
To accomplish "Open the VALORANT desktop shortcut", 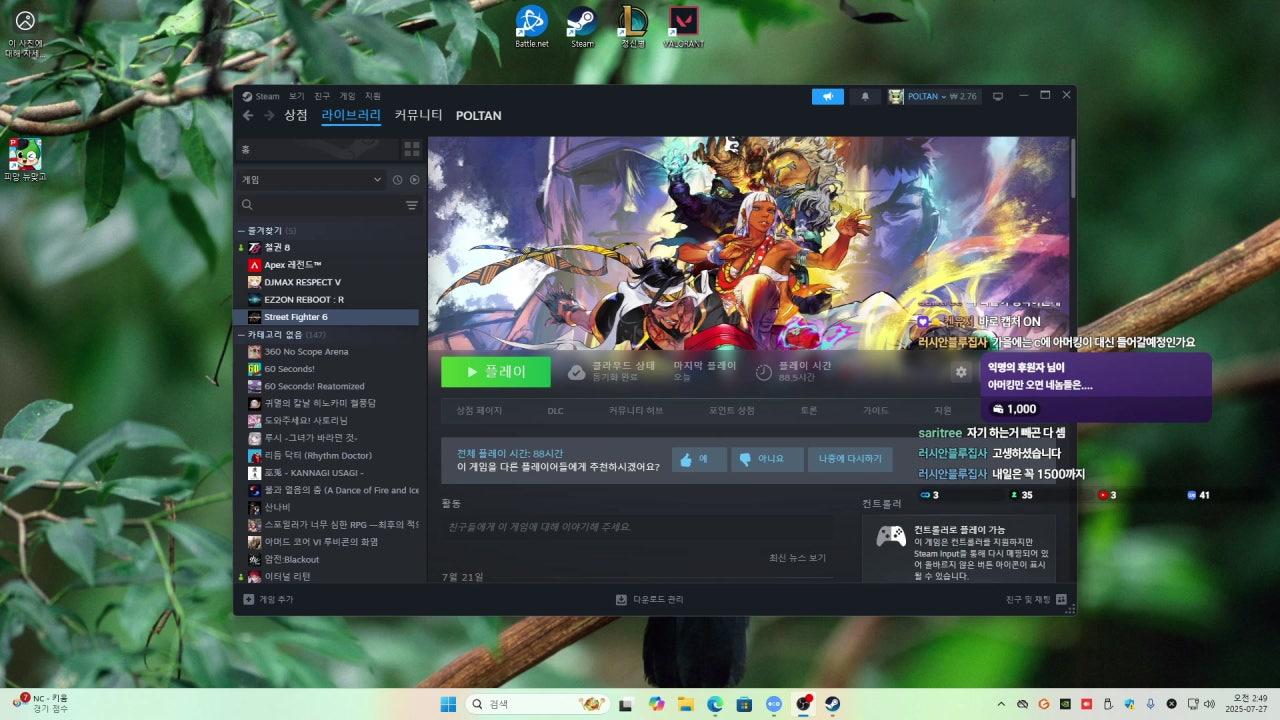I will click(x=683, y=27).
